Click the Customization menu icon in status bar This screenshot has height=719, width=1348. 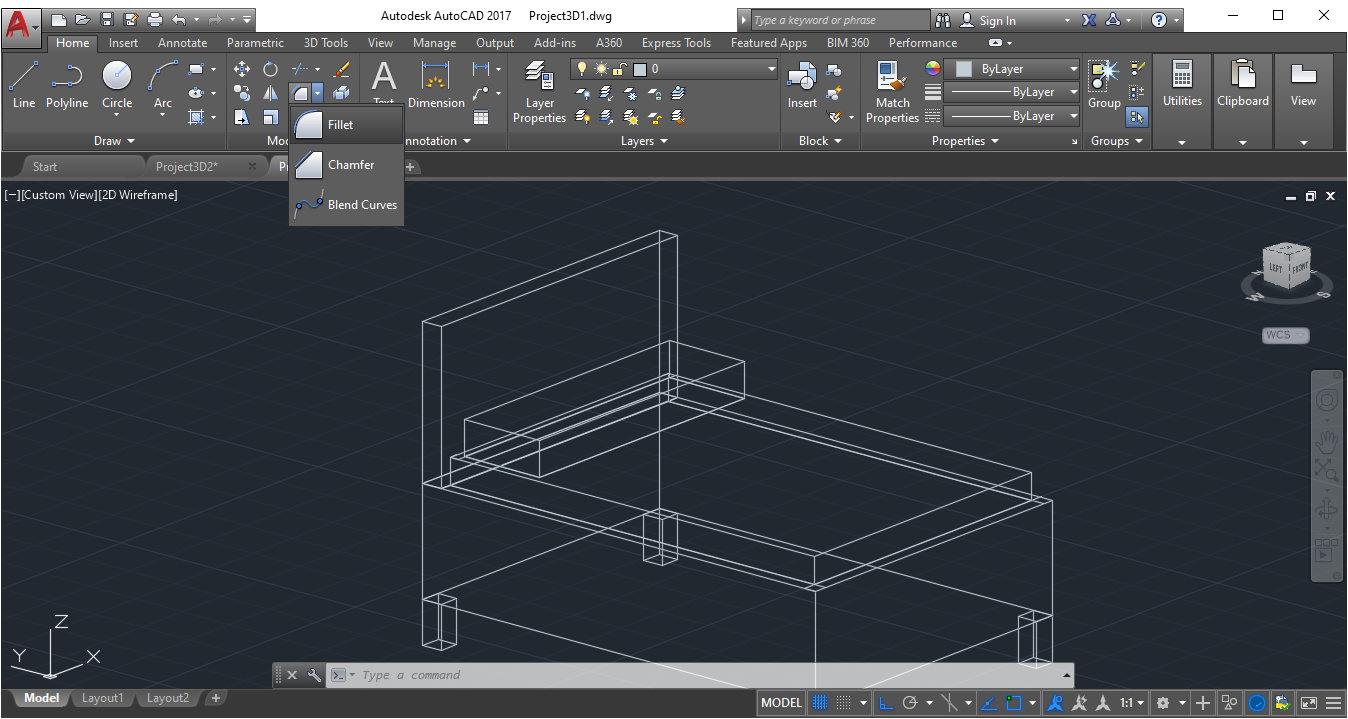tap(1334, 703)
